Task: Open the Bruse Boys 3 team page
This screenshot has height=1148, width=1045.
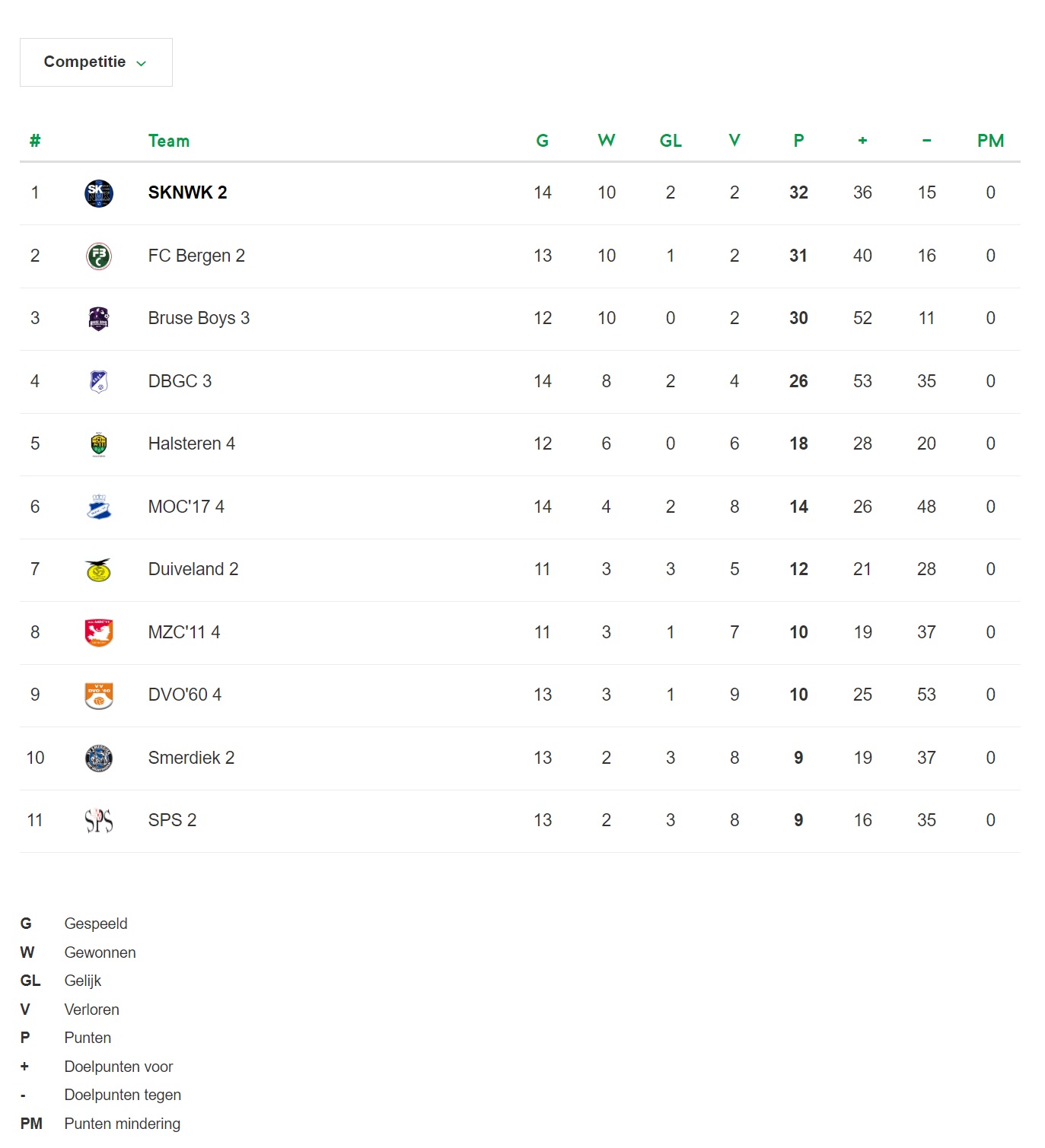Action: coord(199,319)
